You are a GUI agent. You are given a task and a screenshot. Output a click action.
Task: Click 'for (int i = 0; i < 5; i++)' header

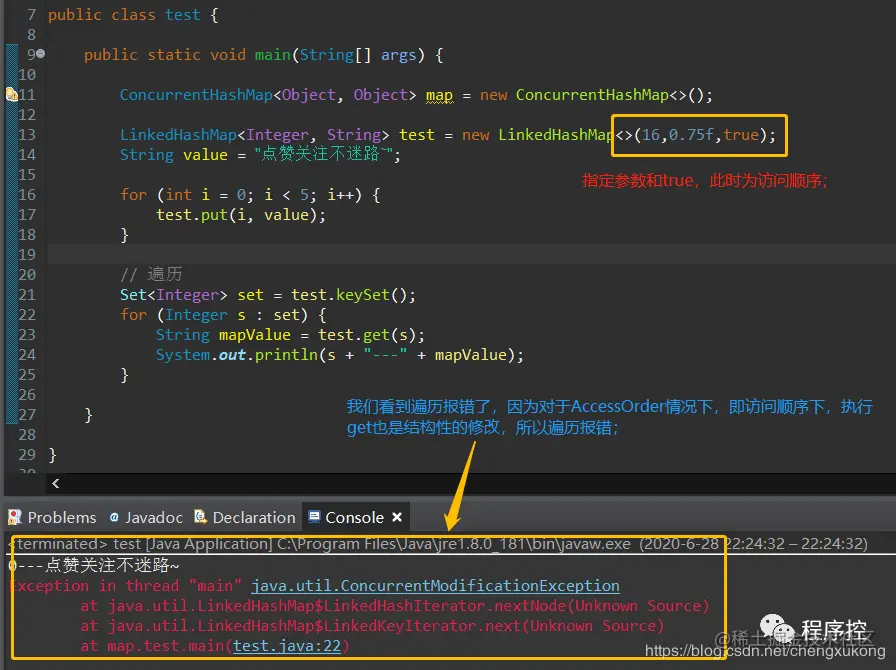point(250,195)
